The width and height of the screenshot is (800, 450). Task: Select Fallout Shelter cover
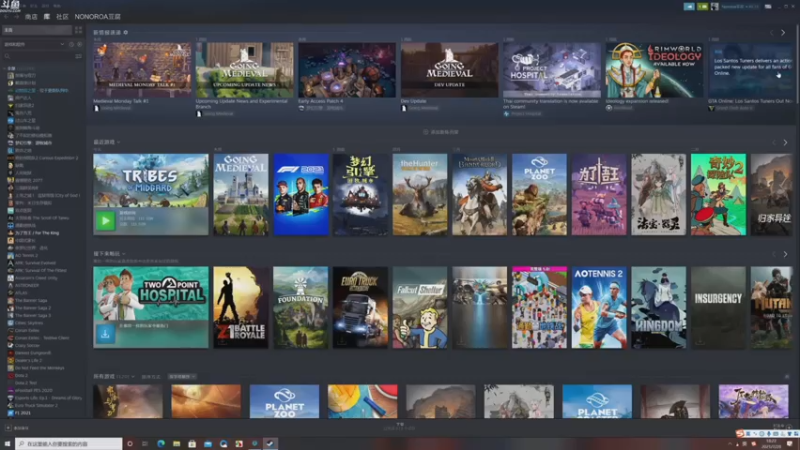click(x=420, y=307)
